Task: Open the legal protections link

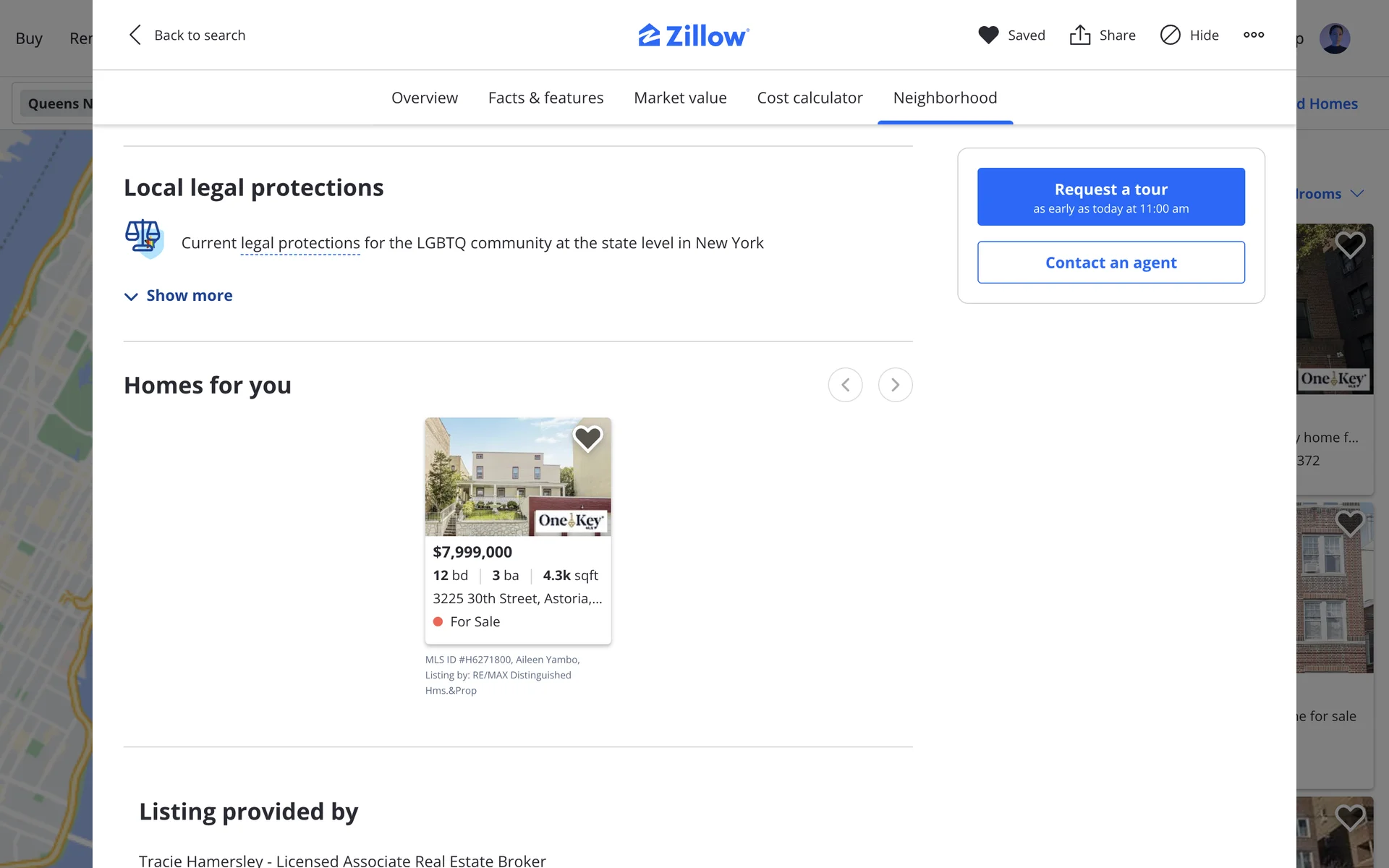Action: tap(300, 243)
